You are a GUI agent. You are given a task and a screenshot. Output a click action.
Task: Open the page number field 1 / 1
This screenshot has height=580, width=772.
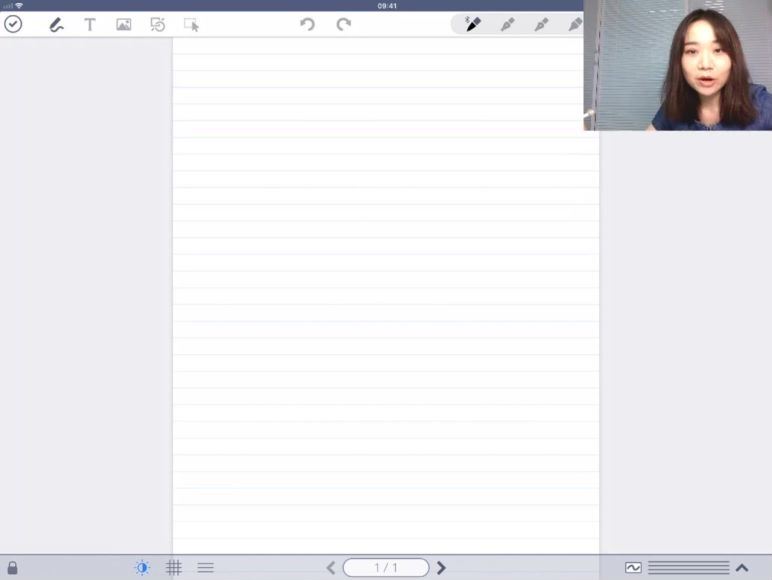pos(386,568)
